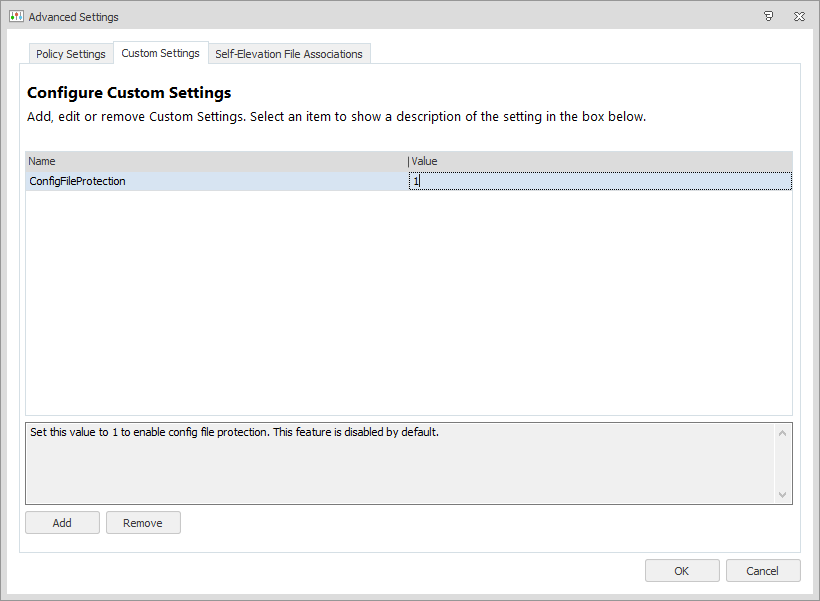The width and height of the screenshot is (820, 601).
Task: Sort by the Name column header
Action: (215, 161)
